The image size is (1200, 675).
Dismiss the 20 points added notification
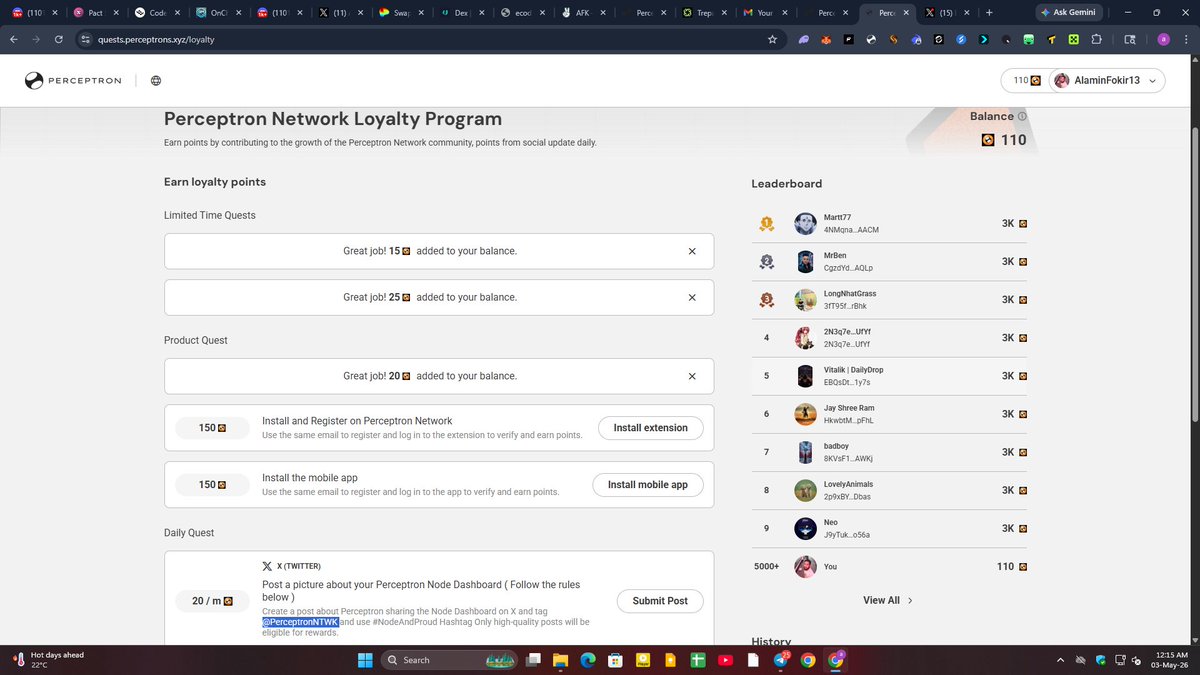pyautogui.click(x=692, y=376)
